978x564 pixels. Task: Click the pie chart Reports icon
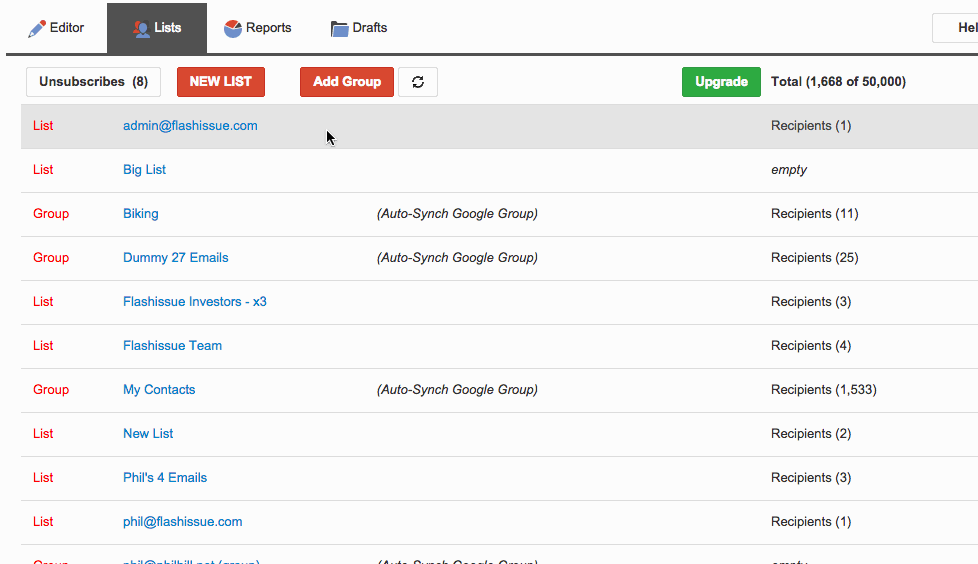233,29
